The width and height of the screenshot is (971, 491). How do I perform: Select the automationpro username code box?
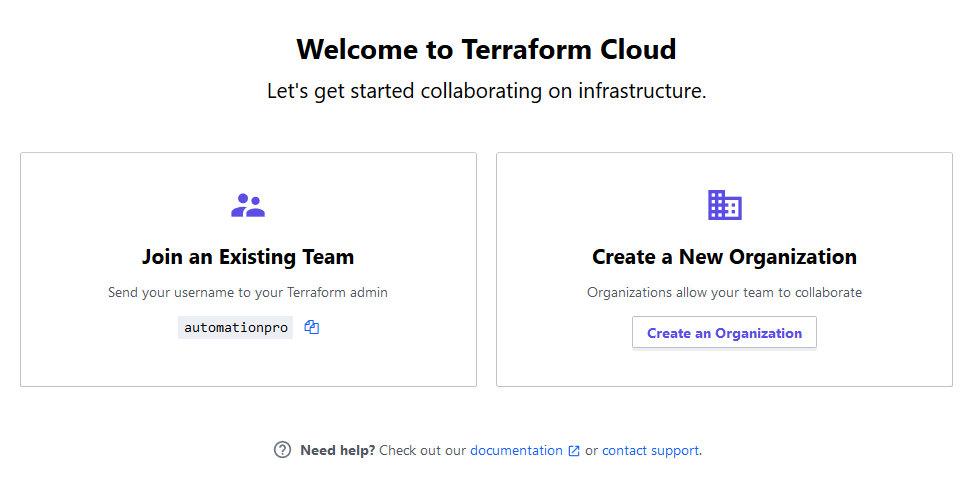point(235,328)
